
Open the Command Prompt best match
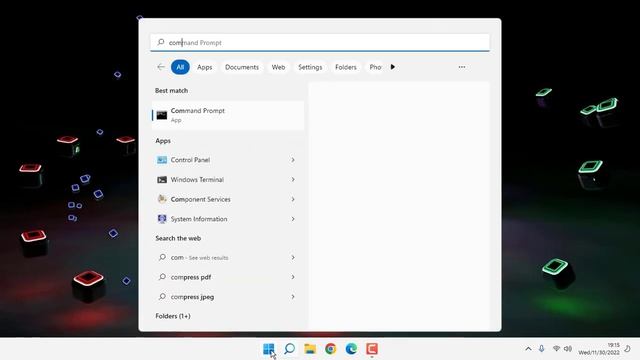[228, 116]
